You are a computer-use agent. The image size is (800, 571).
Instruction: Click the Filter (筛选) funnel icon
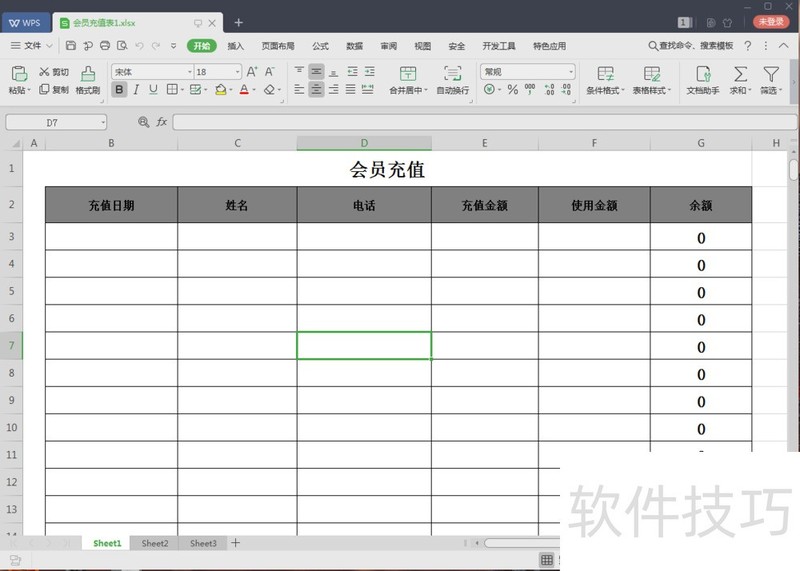coord(770,74)
